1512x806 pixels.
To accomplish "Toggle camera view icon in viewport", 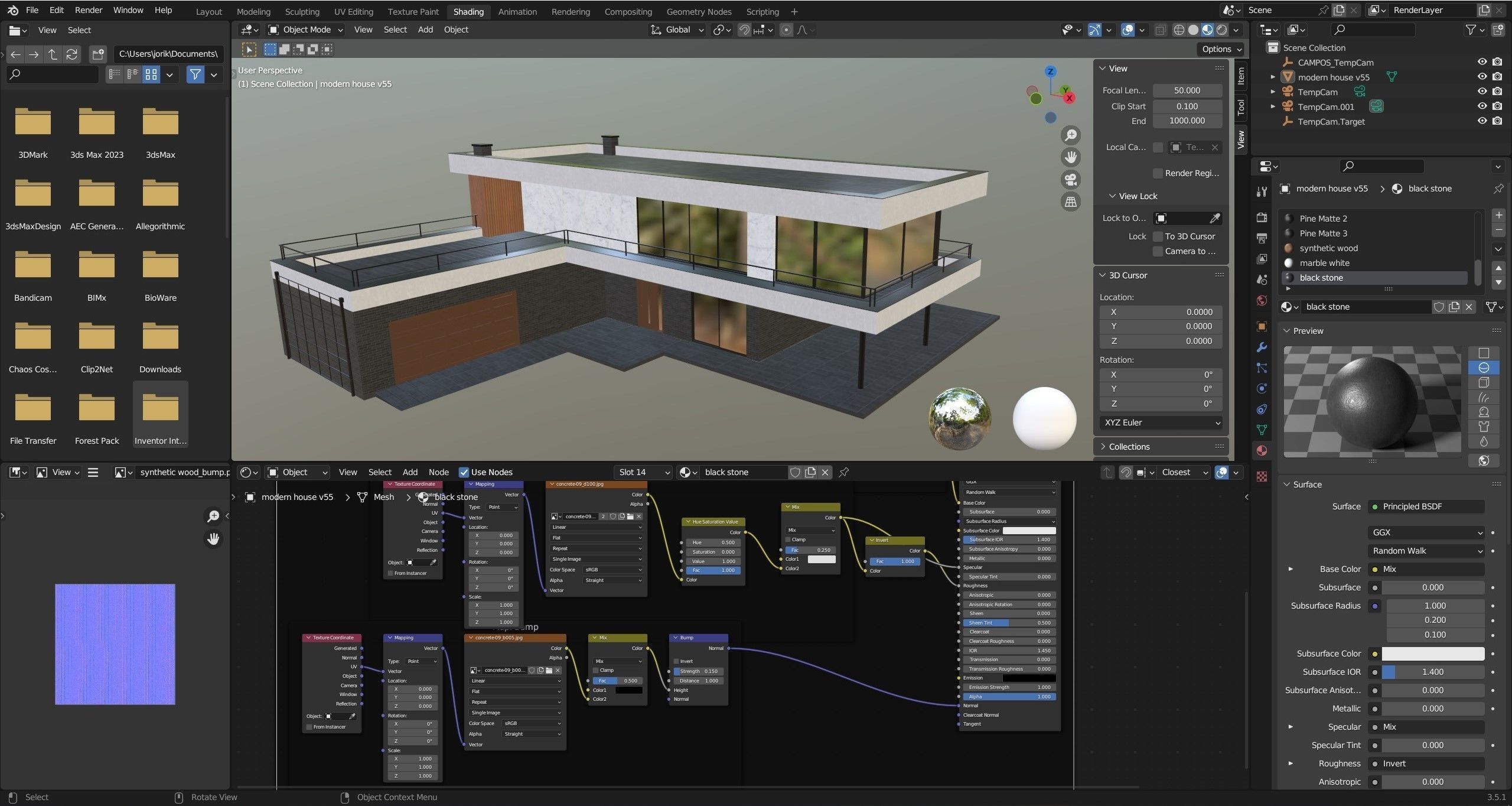I will (x=1070, y=180).
